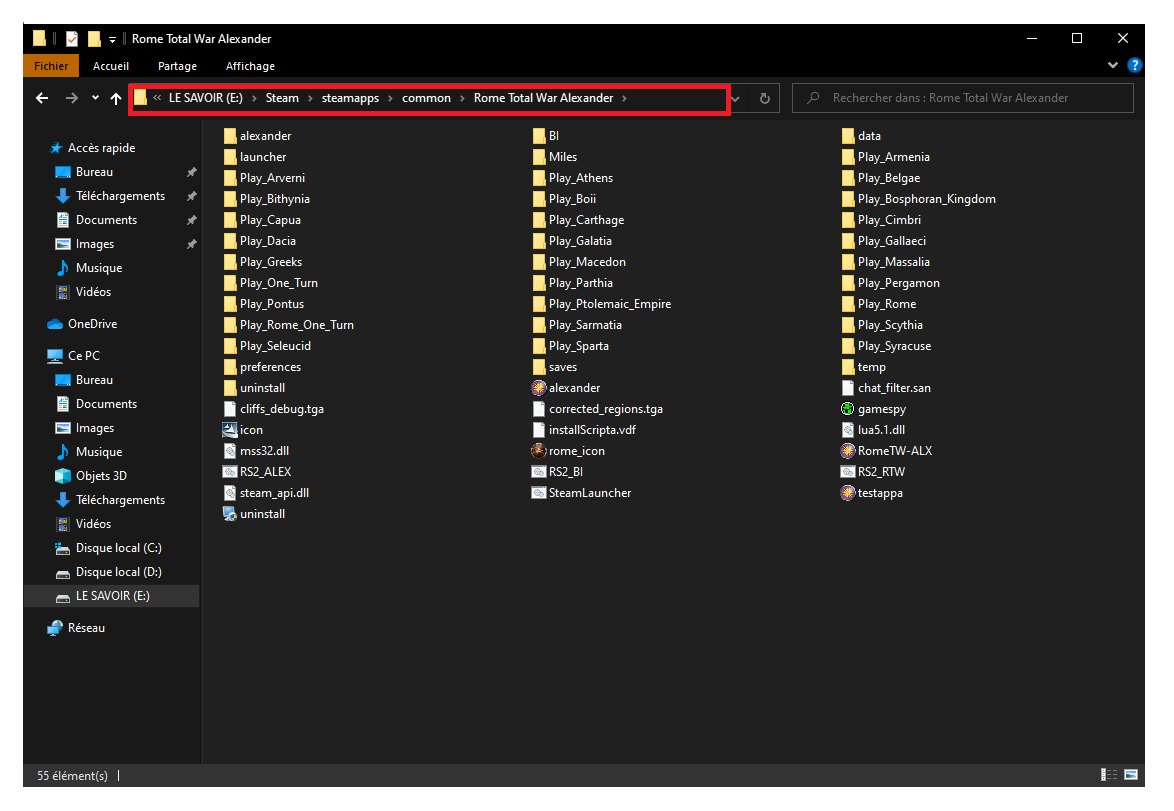Click the steamapps breadcrumb segment

click(350, 98)
